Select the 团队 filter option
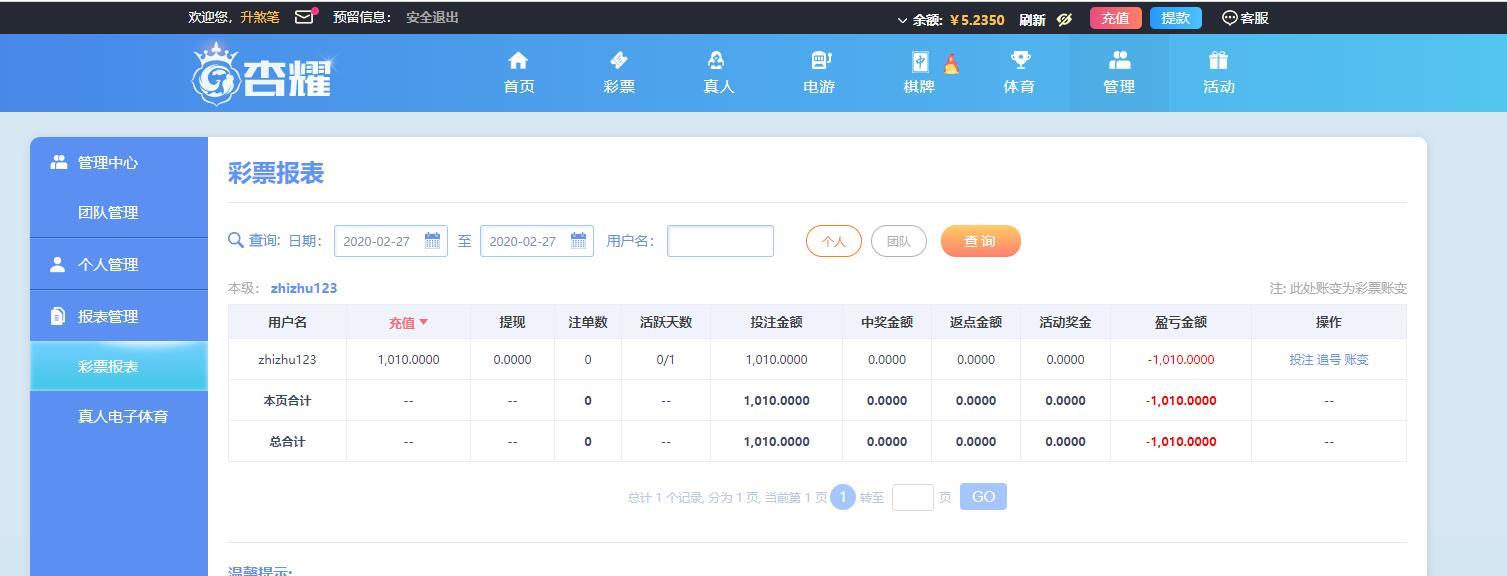The image size is (1507, 576). pos(898,241)
